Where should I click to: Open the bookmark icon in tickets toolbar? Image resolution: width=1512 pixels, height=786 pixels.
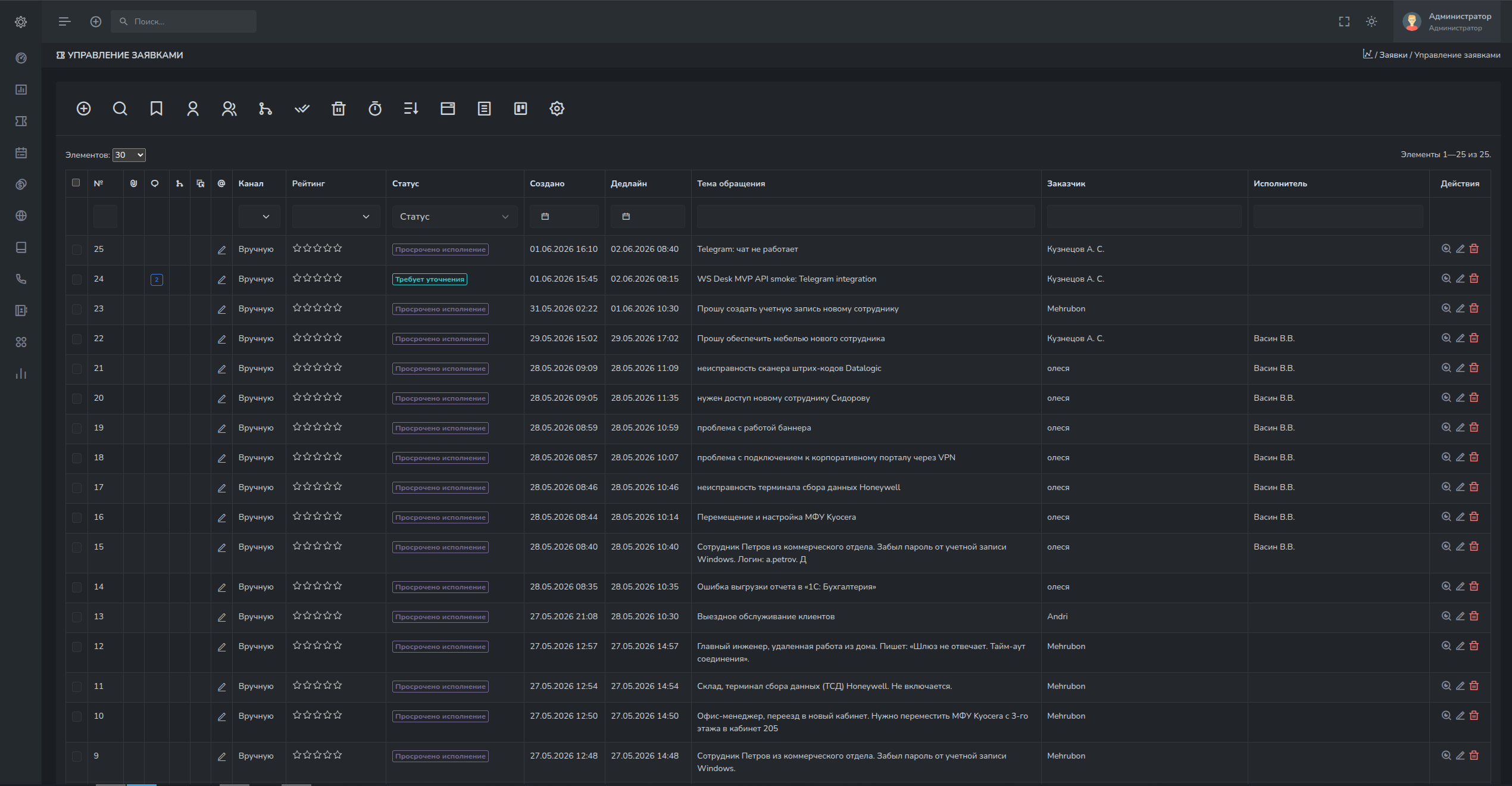click(x=157, y=108)
